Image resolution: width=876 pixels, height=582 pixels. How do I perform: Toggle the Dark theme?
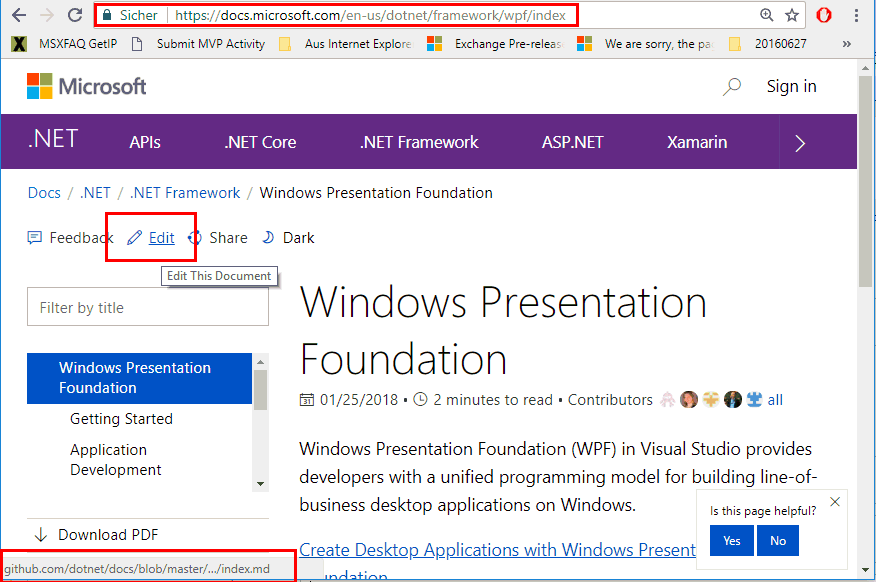click(288, 238)
